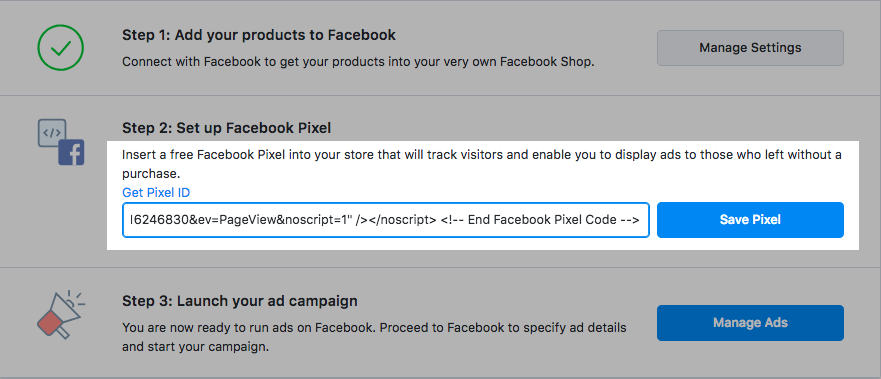Follow the Get Pixel ID link

point(156,193)
